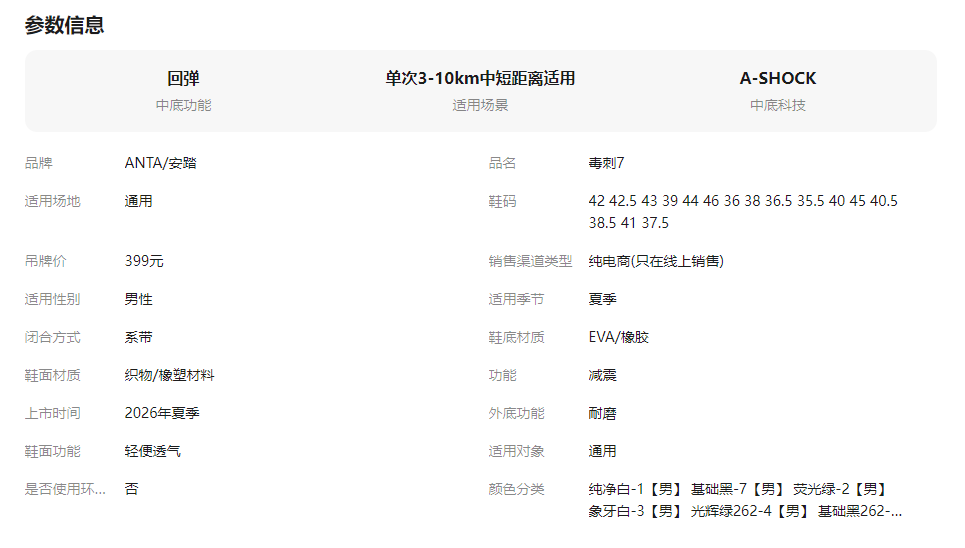Click the 织物/橡塑材料 upper material value

(x=169, y=375)
